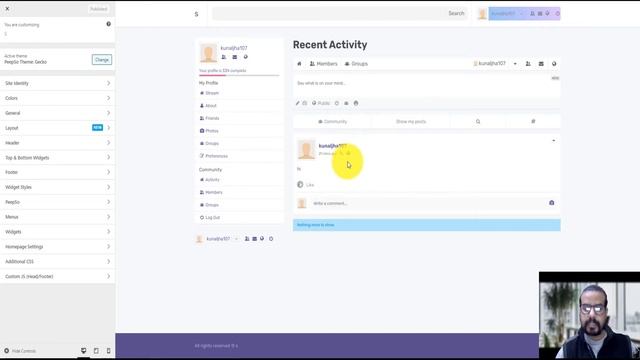Open Preferences link under My Profile
The height and width of the screenshot is (360, 640).
213,156
